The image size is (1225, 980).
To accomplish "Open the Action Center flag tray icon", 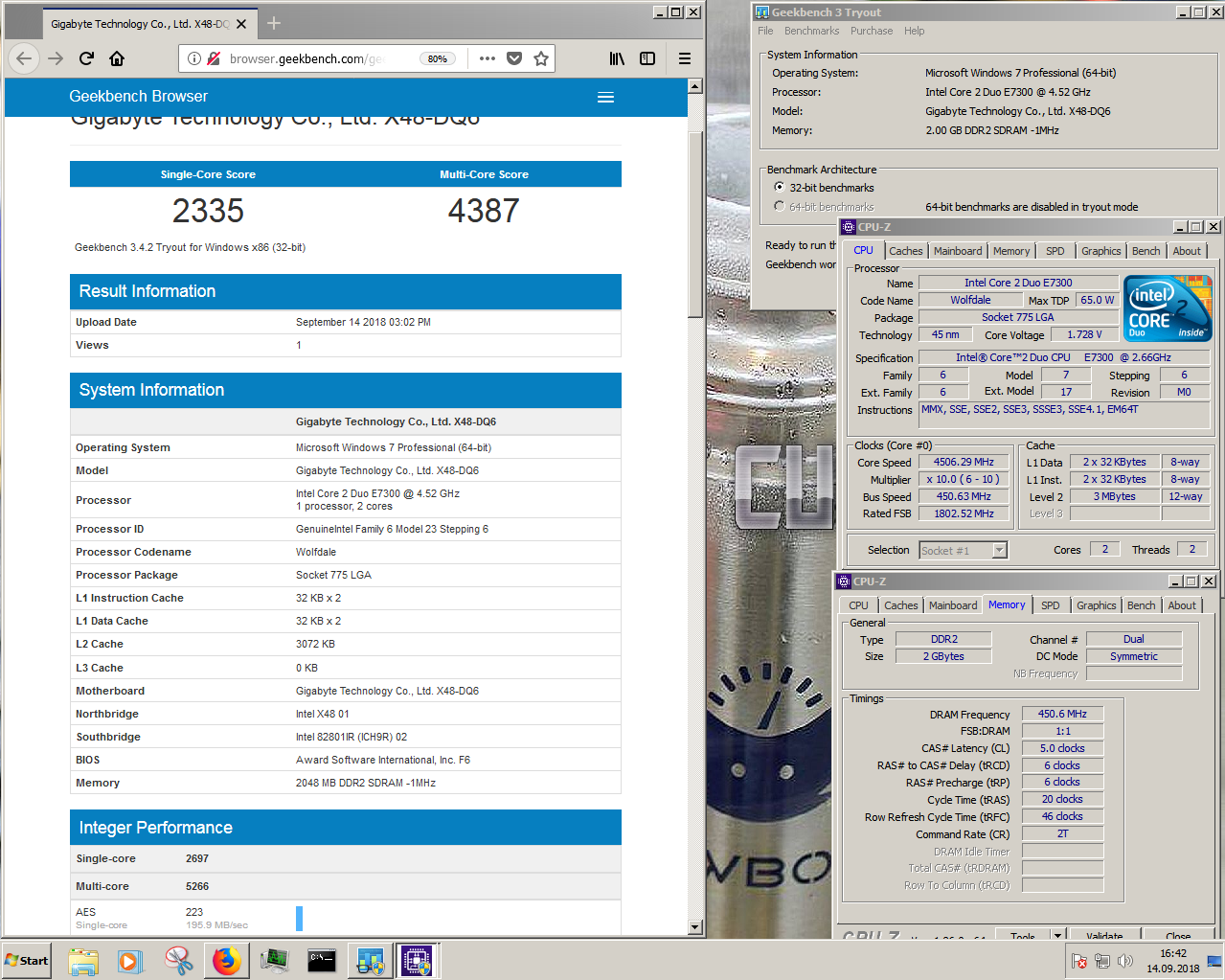I will click(x=1079, y=961).
